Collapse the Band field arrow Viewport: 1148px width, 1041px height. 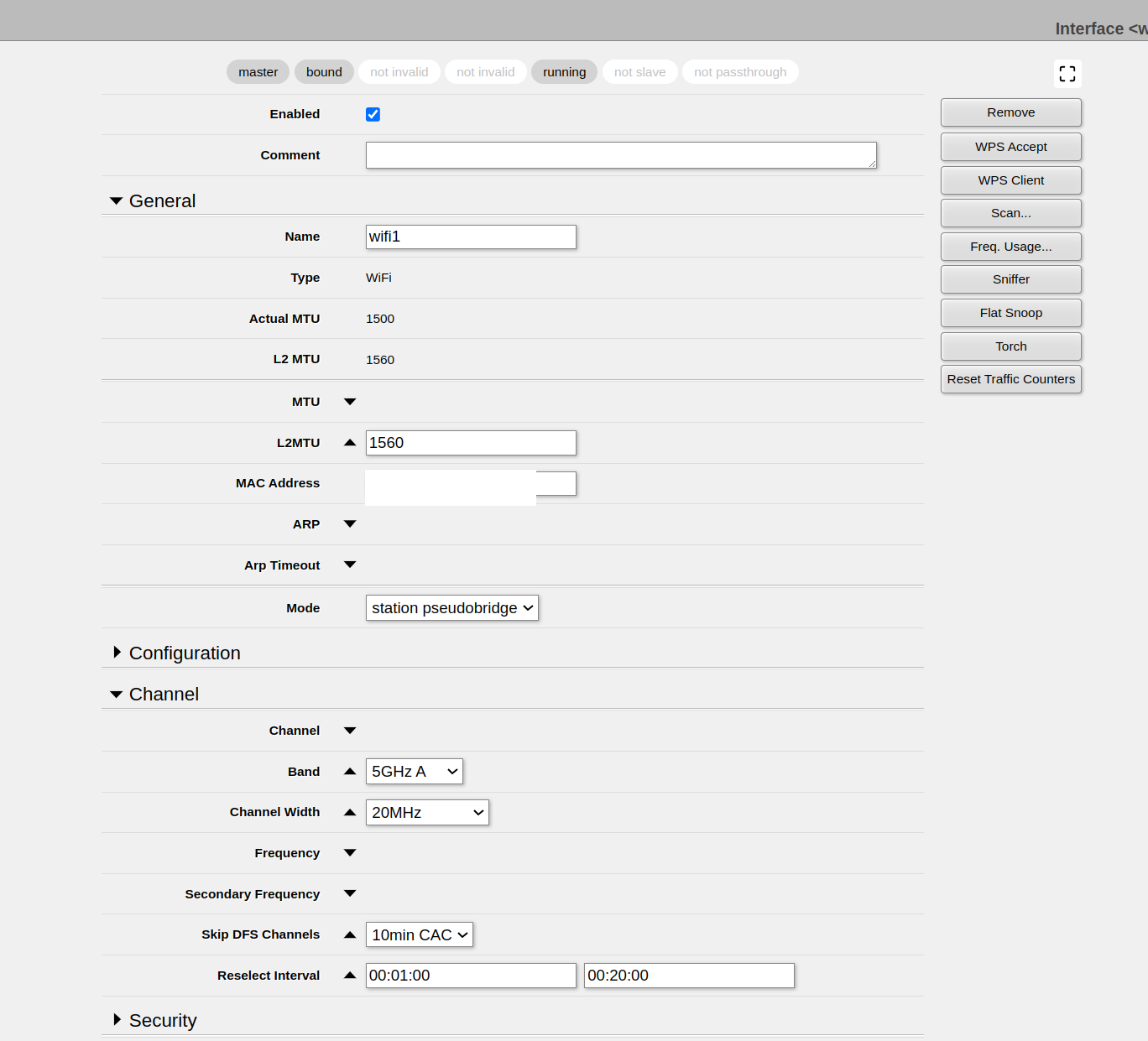[350, 772]
